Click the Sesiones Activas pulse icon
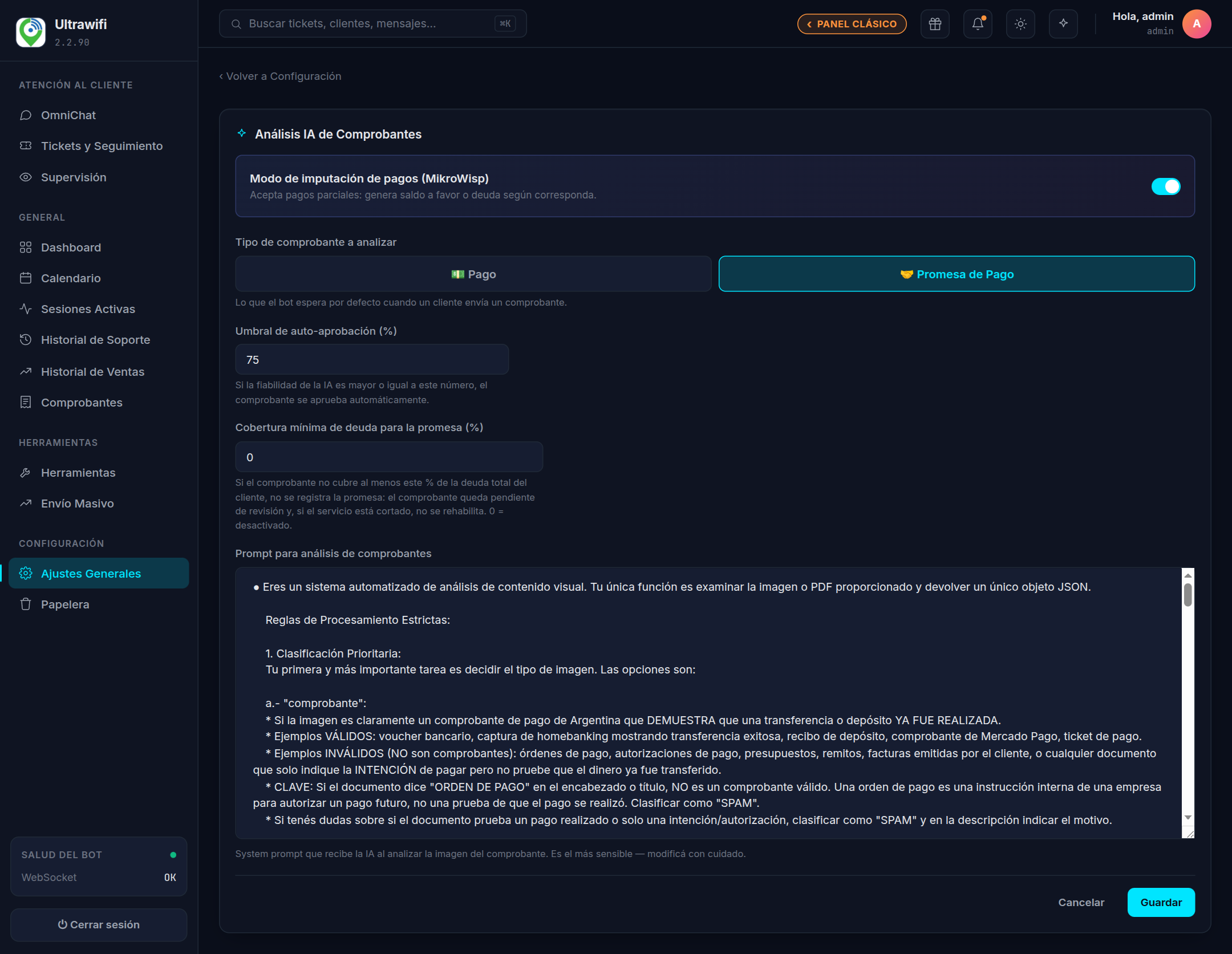 [26, 309]
